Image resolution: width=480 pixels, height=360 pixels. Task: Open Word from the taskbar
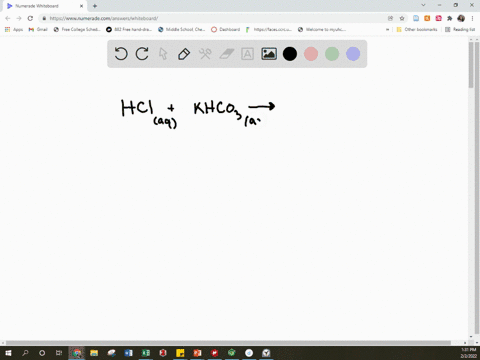128,353
